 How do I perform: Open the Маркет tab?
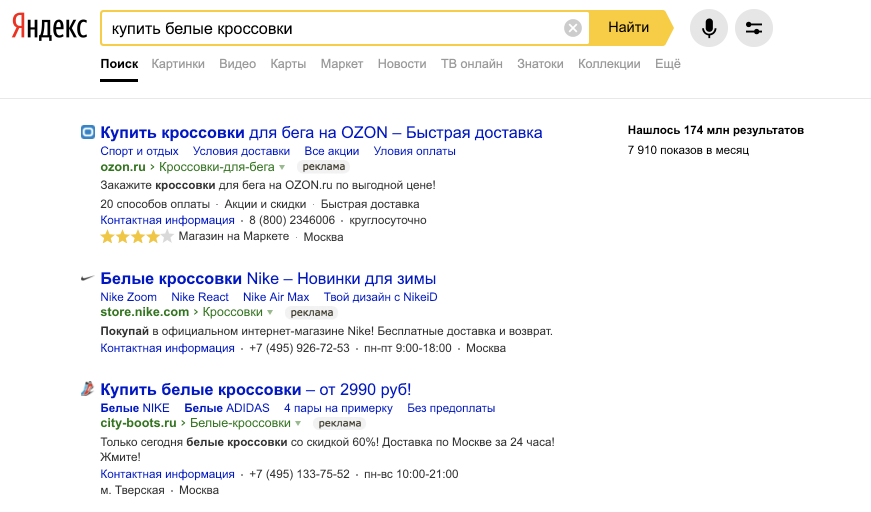pyautogui.click(x=342, y=64)
